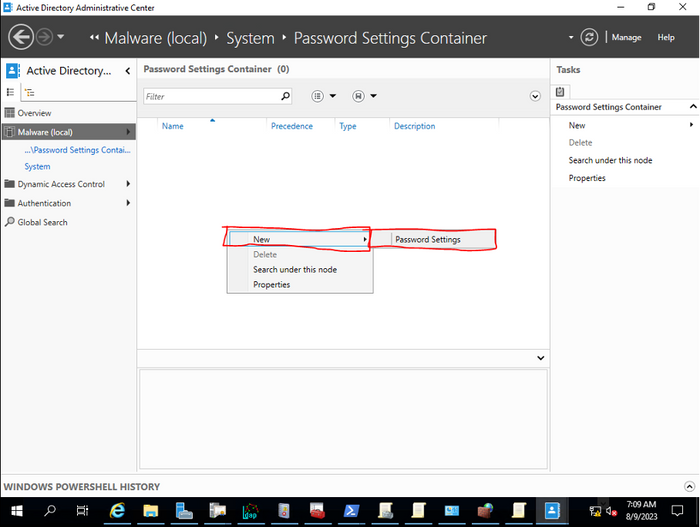Click Delete in the Tasks pane
Image resolution: width=700 pixels, height=527 pixels.
pyautogui.click(x=580, y=143)
